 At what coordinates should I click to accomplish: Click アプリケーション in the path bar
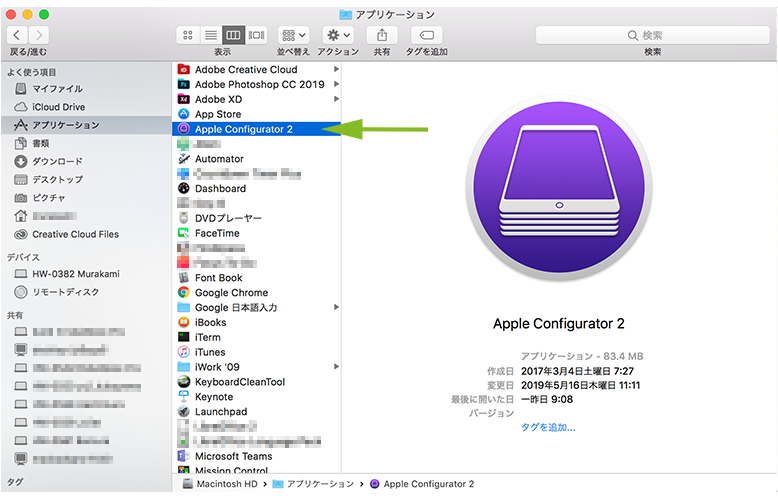313,484
